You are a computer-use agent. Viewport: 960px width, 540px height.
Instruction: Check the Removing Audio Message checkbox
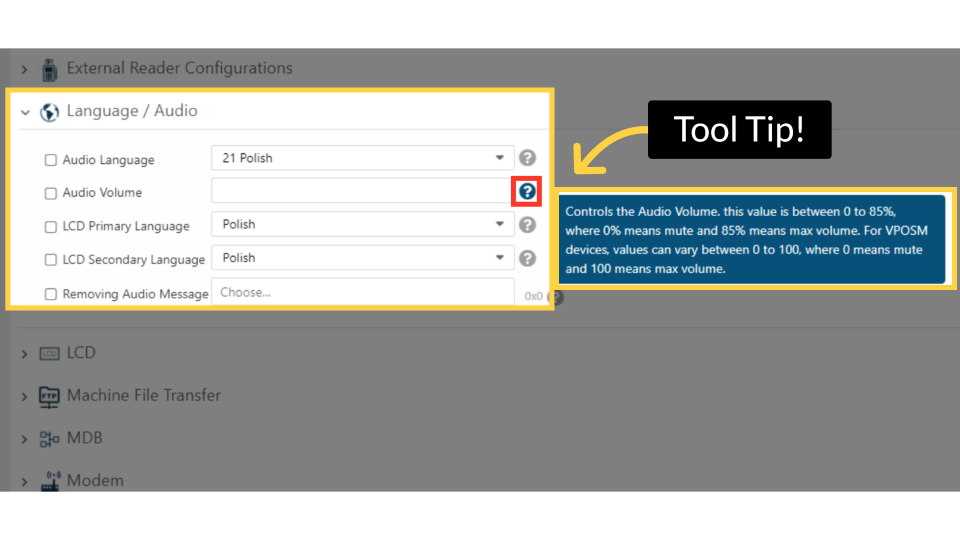click(x=51, y=294)
